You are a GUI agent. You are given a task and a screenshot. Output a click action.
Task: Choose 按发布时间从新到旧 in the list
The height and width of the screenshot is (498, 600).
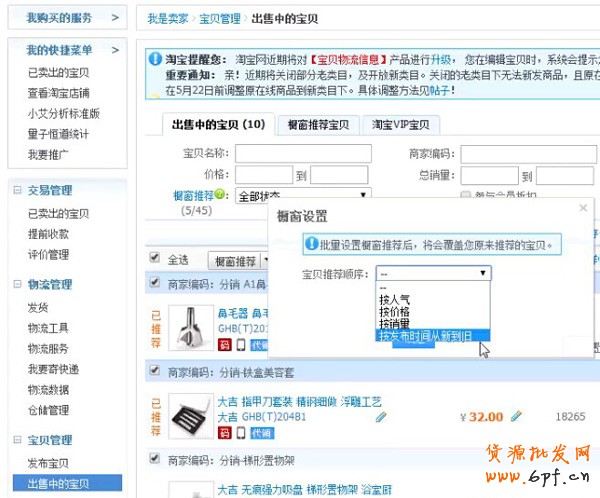click(432, 336)
